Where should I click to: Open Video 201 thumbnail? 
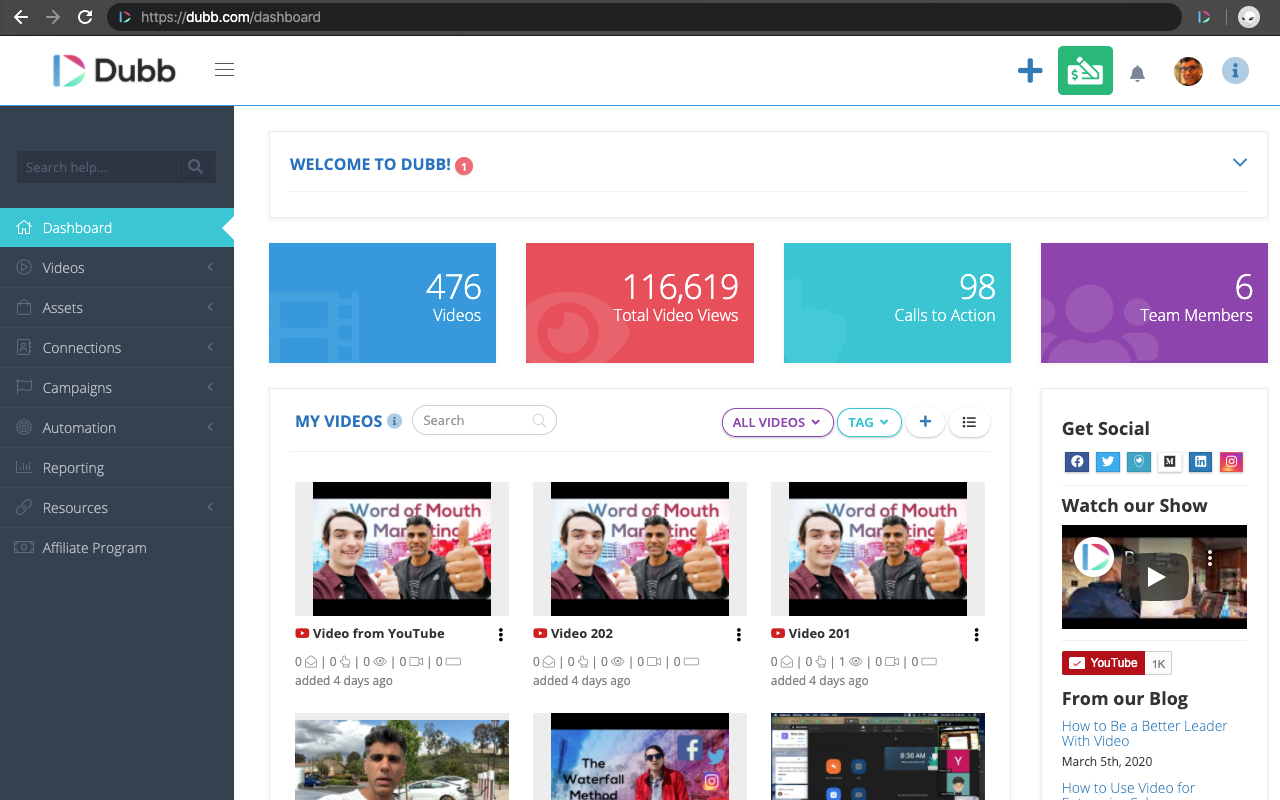(x=878, y=549)
